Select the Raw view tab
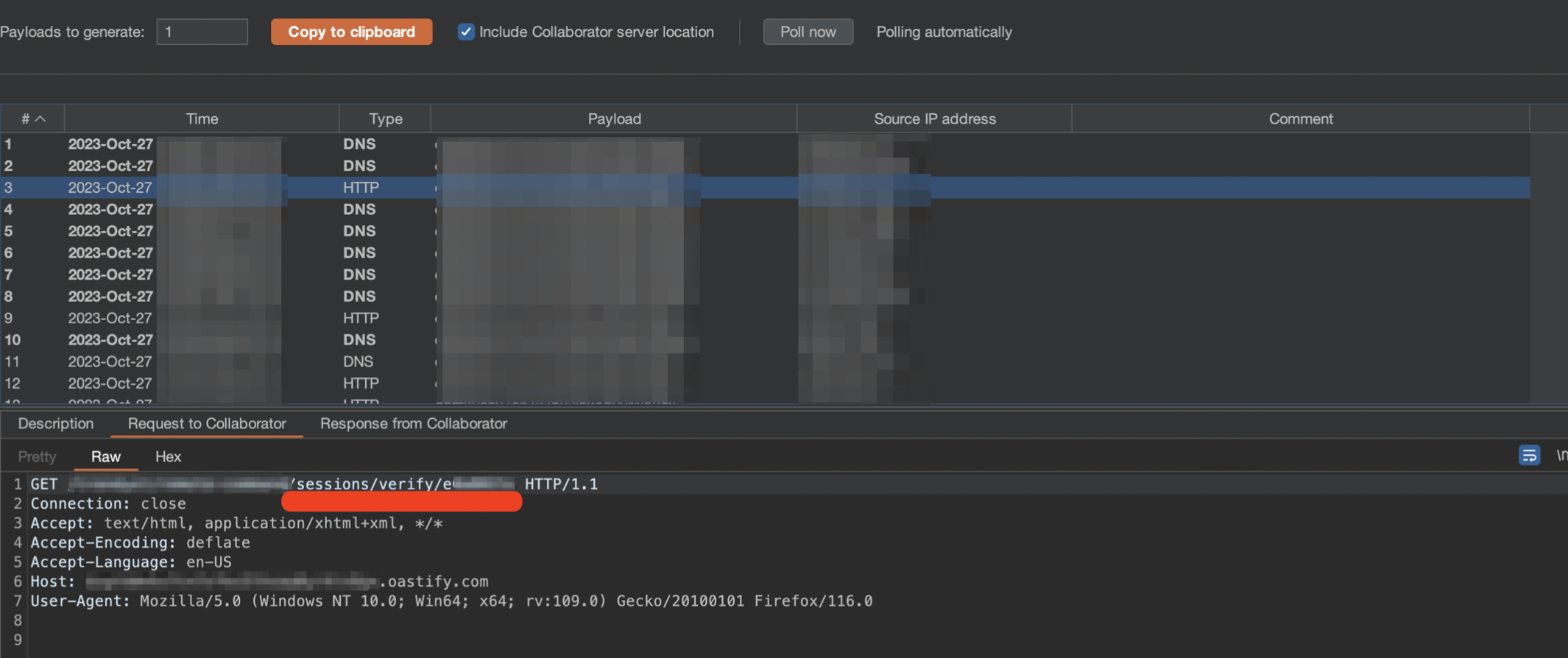This screenshot has width=1568, height=658. (x=106, y=457)
